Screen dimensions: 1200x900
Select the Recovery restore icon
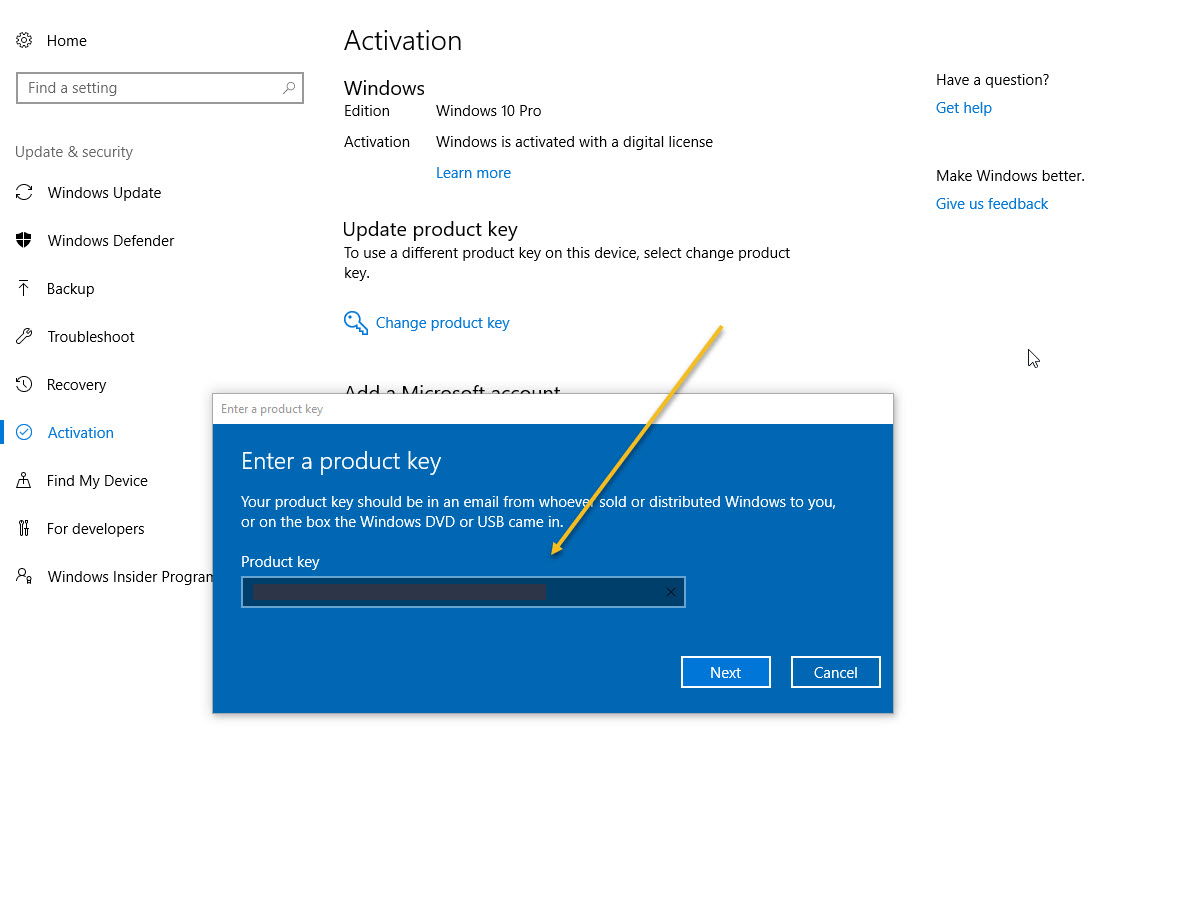click(24, 384)
